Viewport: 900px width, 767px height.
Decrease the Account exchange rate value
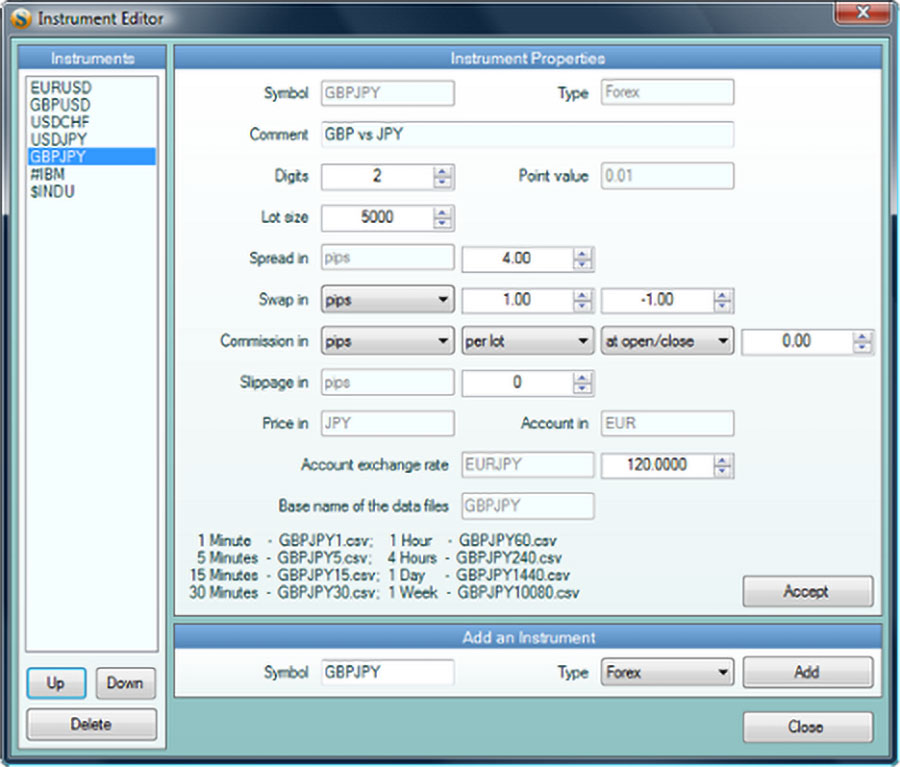tap(723, 471)
